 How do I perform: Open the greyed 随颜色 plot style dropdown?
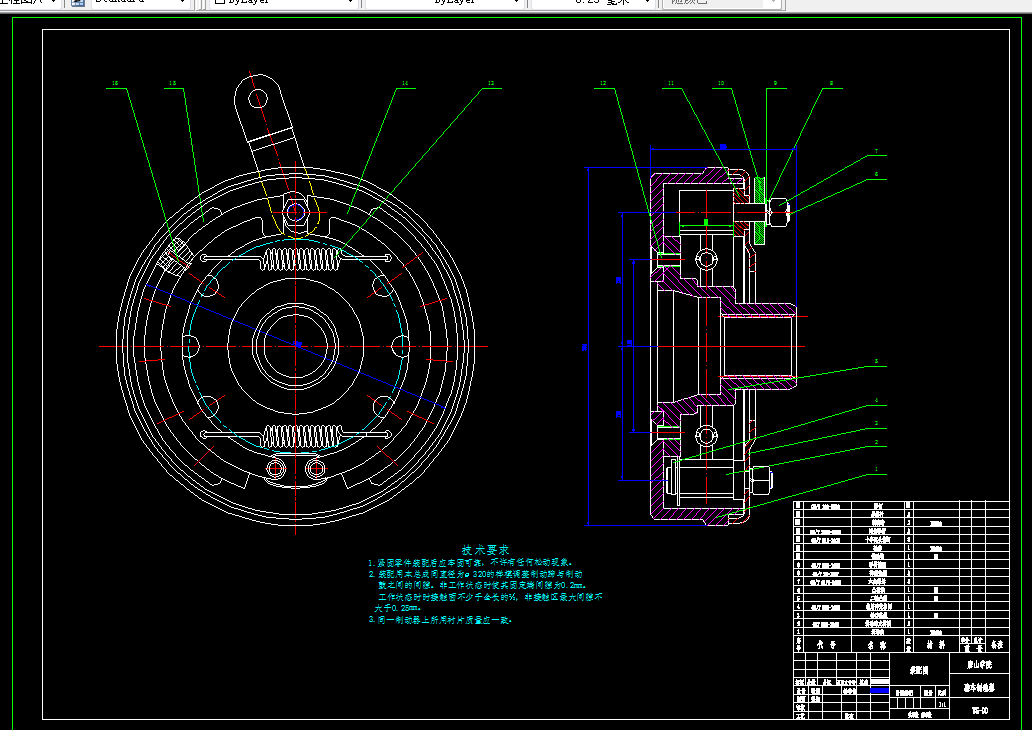point(722,3)
